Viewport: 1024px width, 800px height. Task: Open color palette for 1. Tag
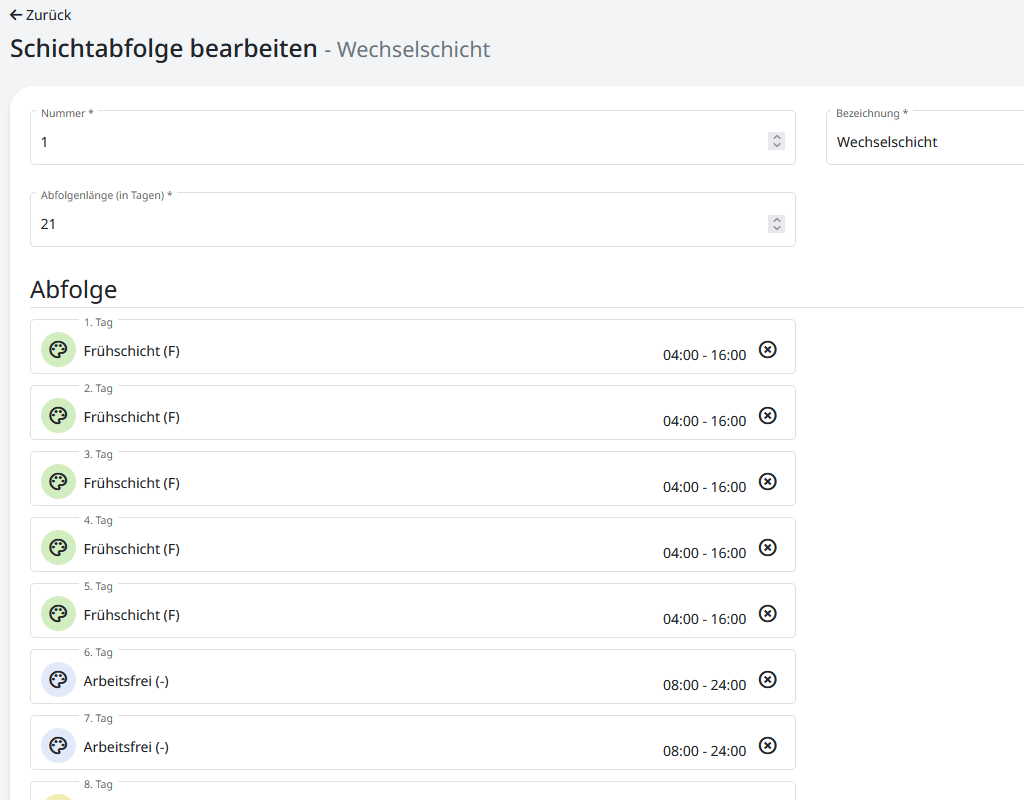click(x=58, y=350)
